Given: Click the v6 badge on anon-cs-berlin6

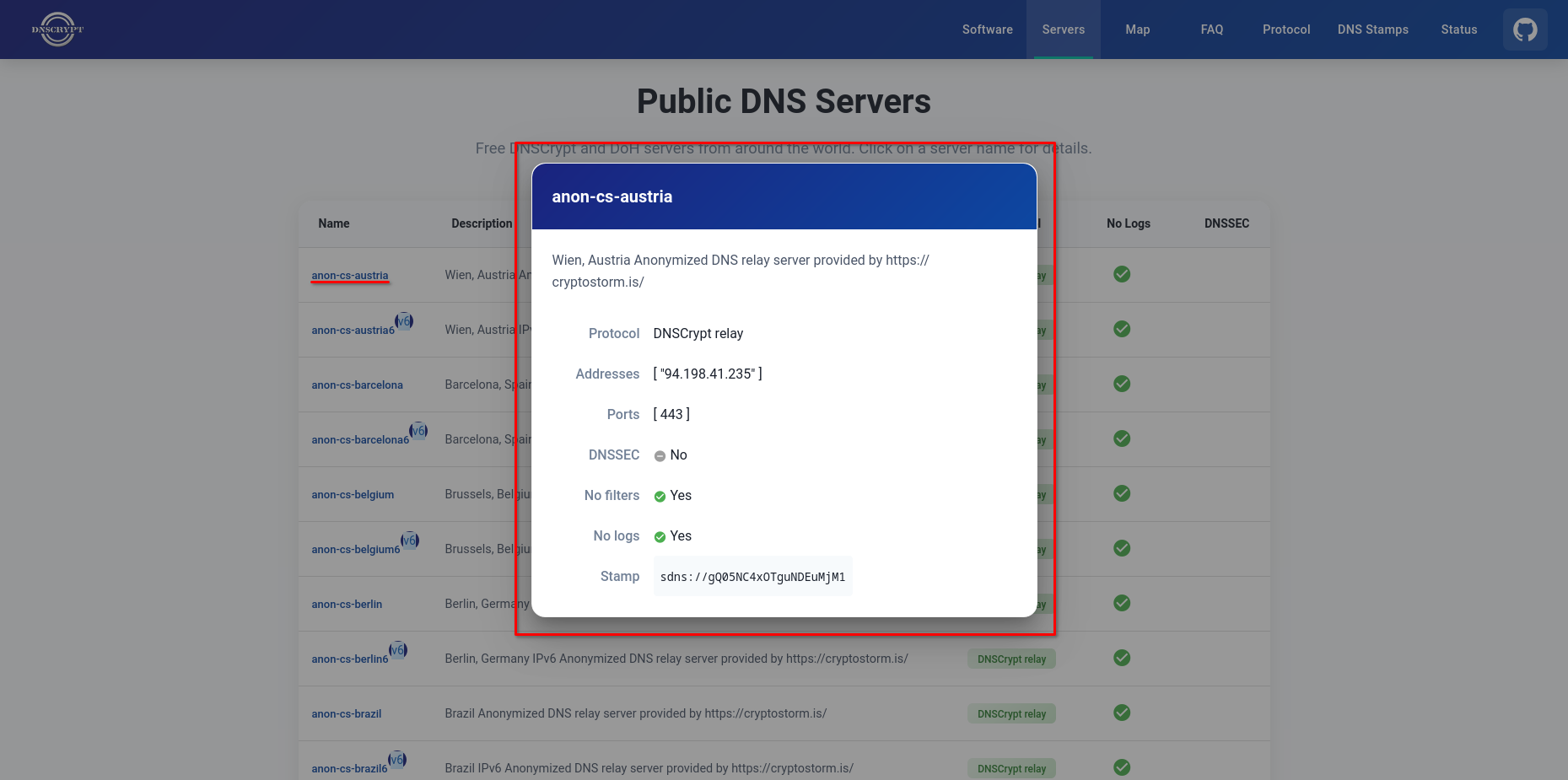Looking at the screenshot, I should [398, 650].
